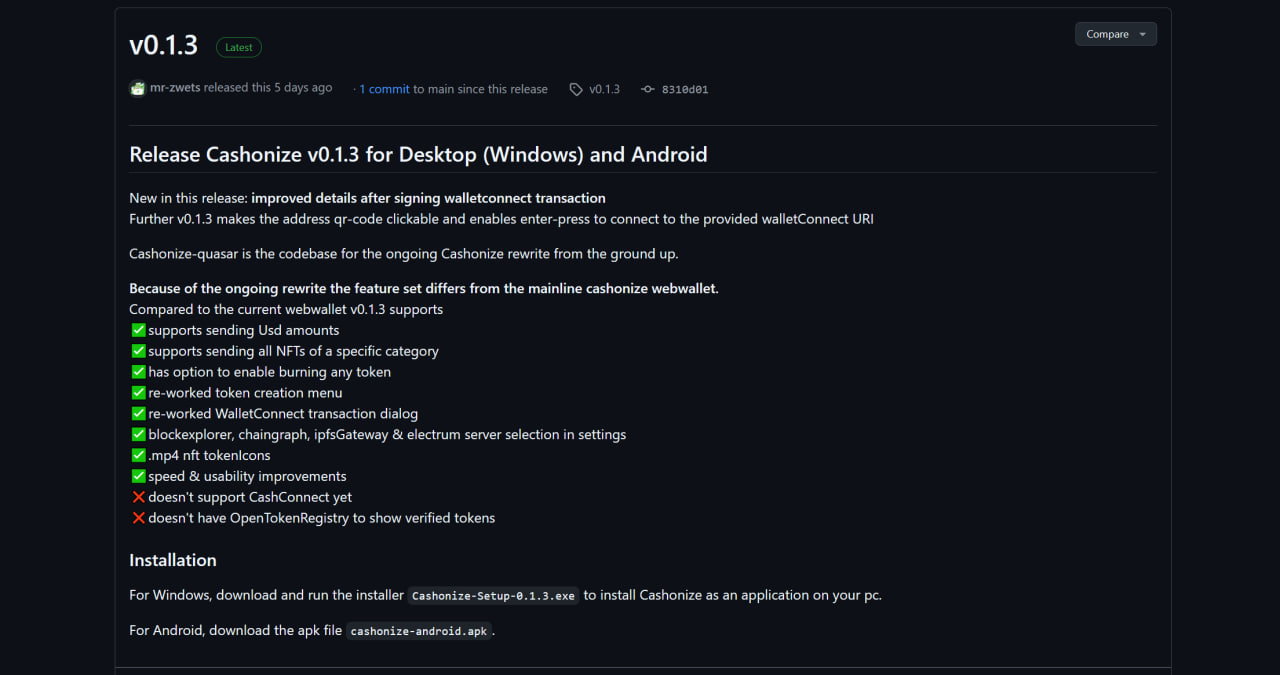Image resolution: width=1280 pixels, height=675 pixels.
Task: Click the dropdown arrow in Compare button
Action: point(1142,34)
